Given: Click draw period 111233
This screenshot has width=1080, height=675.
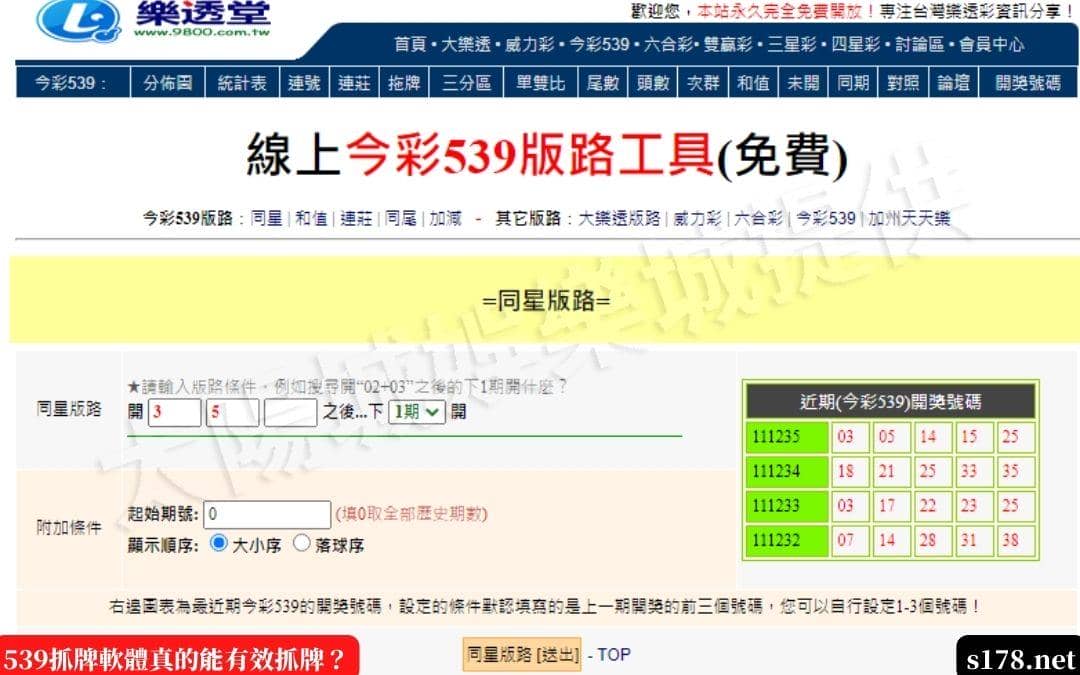Looking at the screenshot, I should click(787, 506).
